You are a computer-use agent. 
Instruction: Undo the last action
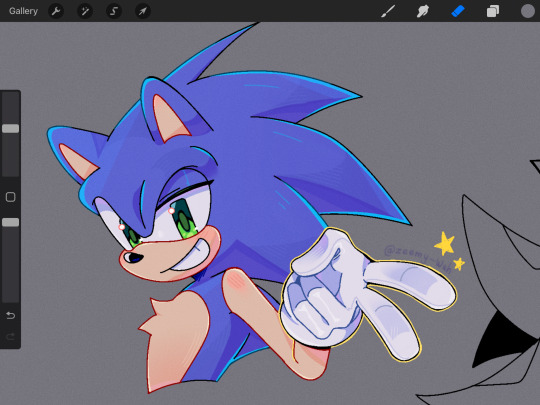click(10, 315)
